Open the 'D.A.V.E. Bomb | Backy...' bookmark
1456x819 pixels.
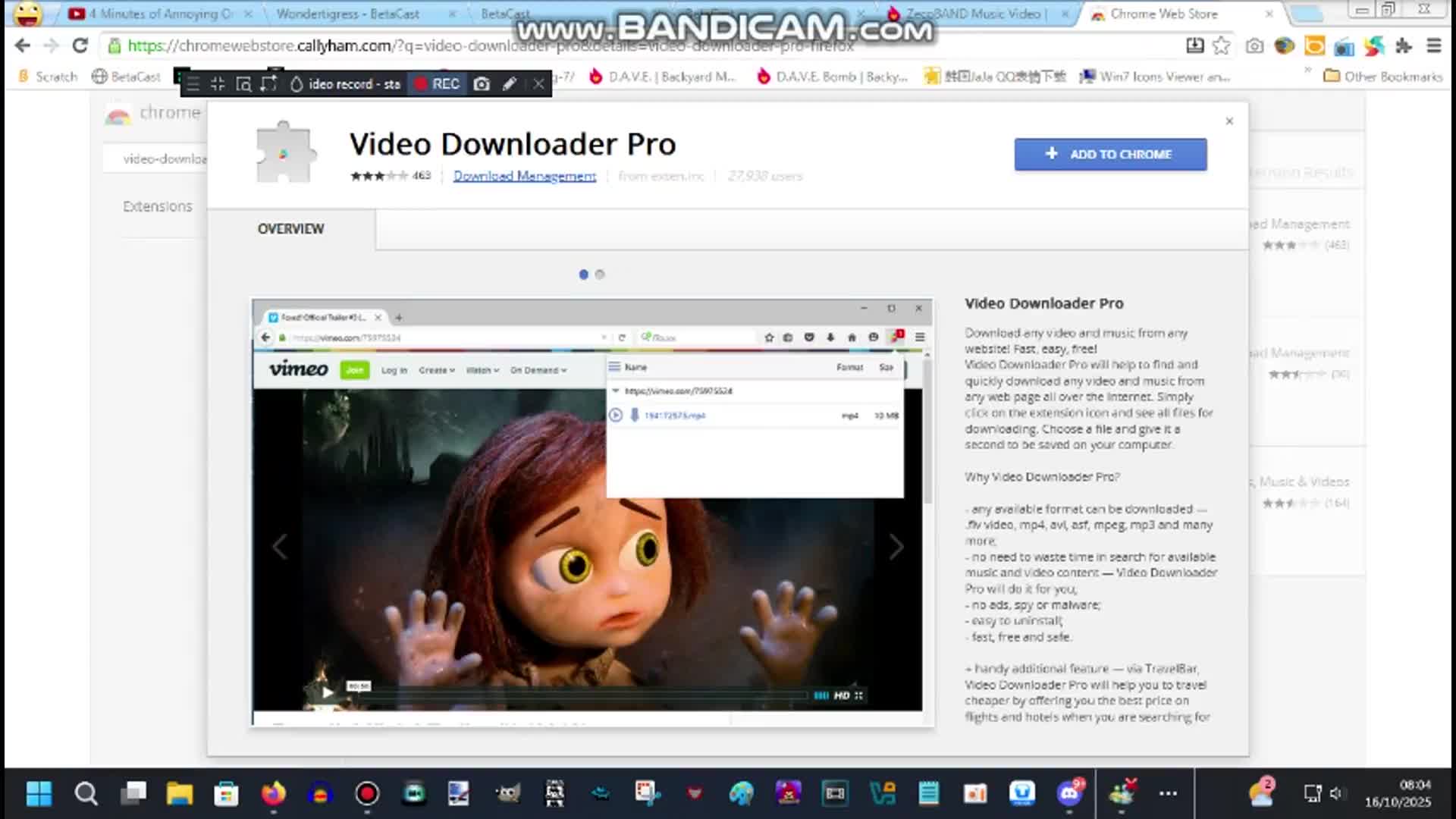click(832, 77)
